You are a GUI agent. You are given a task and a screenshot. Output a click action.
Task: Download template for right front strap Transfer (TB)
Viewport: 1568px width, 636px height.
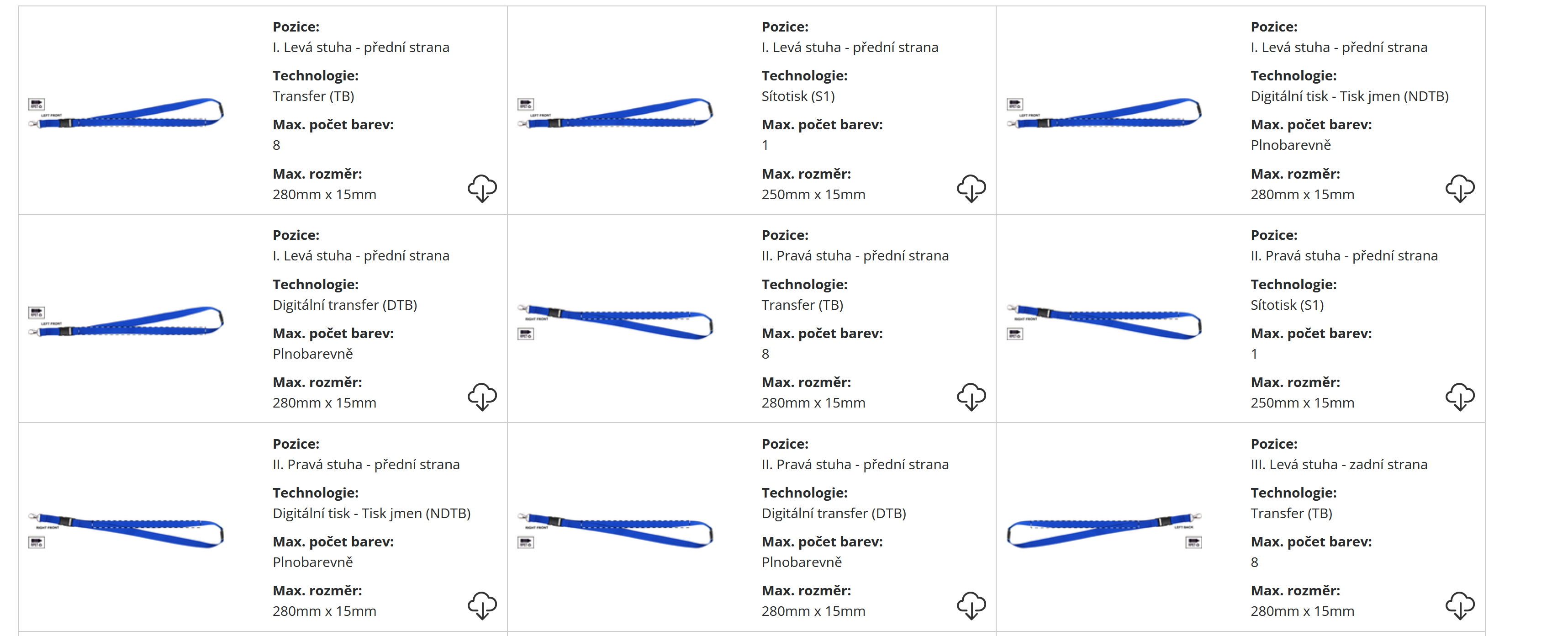(x=971, y=397)
